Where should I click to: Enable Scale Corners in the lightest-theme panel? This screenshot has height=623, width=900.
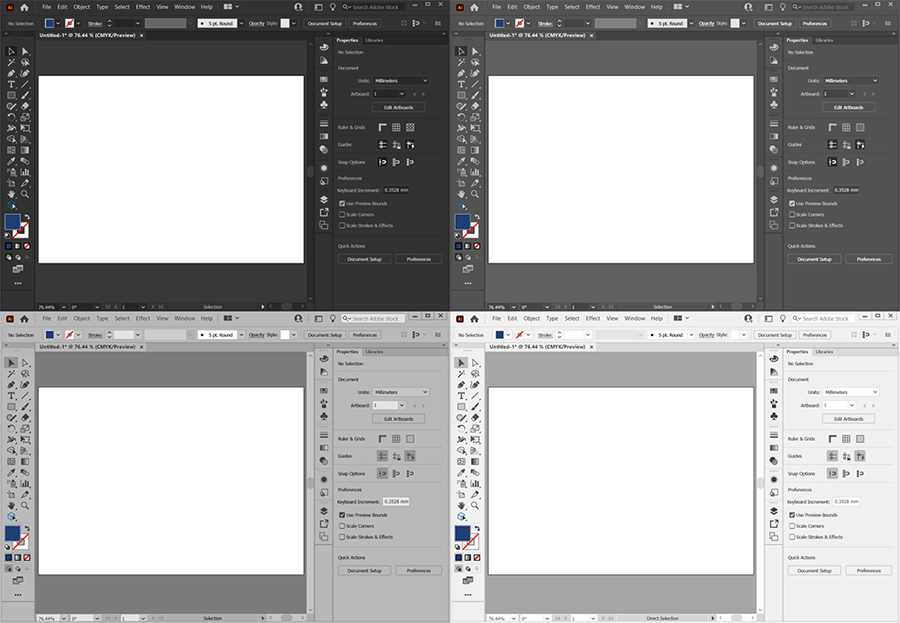pyautogui.click(x=792, y=526)
